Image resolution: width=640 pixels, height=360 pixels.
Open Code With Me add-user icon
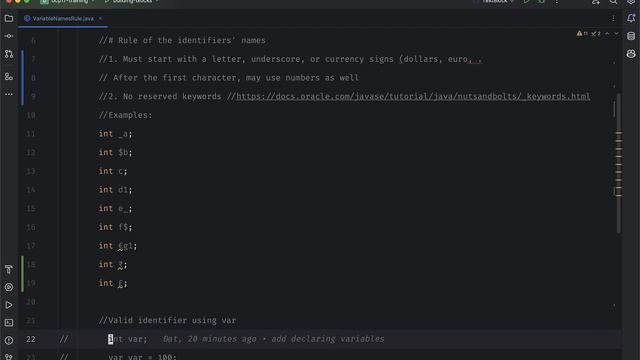point(596,2)
